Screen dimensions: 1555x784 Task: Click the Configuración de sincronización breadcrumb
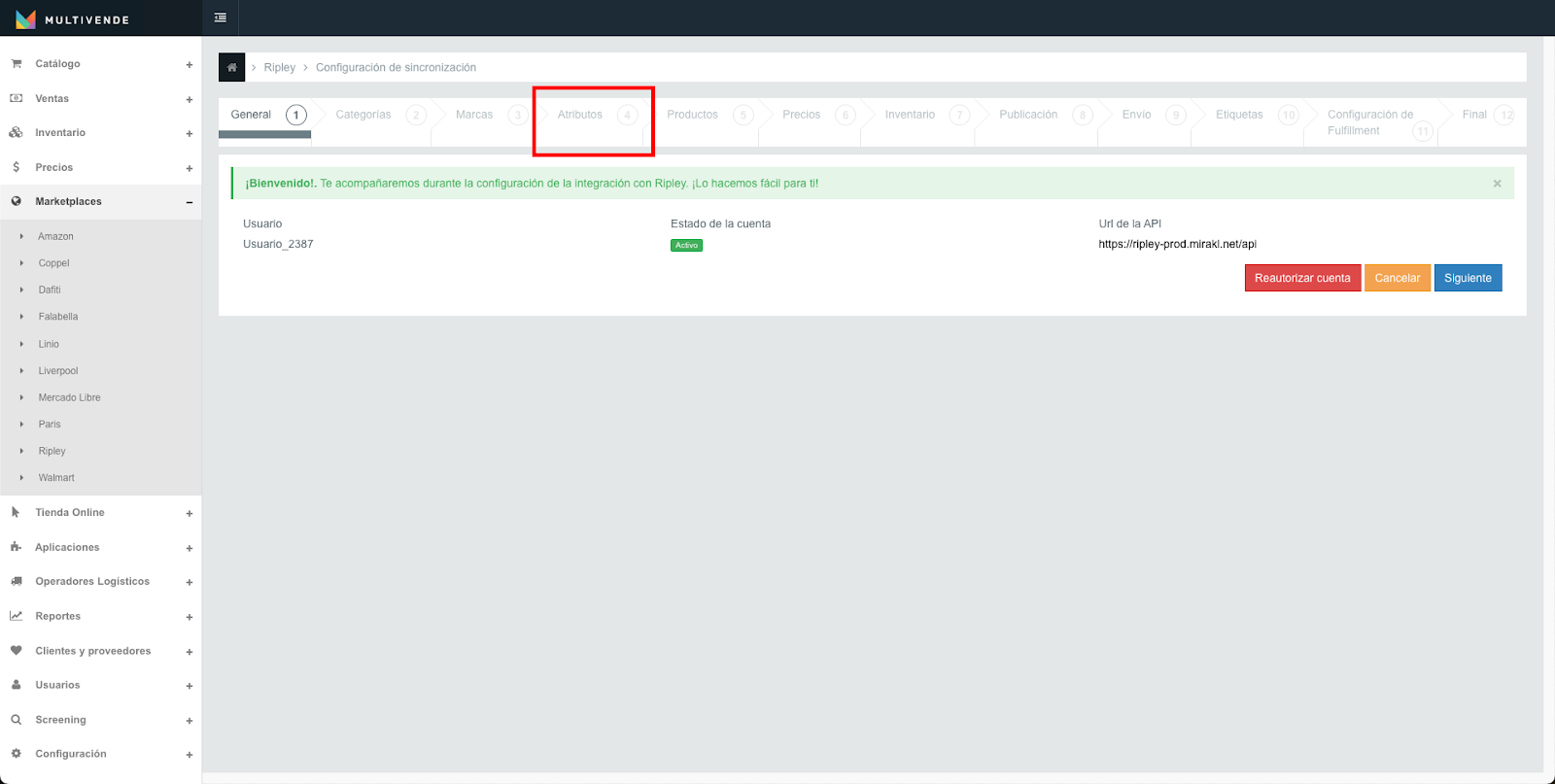click(x=396, y=68)
